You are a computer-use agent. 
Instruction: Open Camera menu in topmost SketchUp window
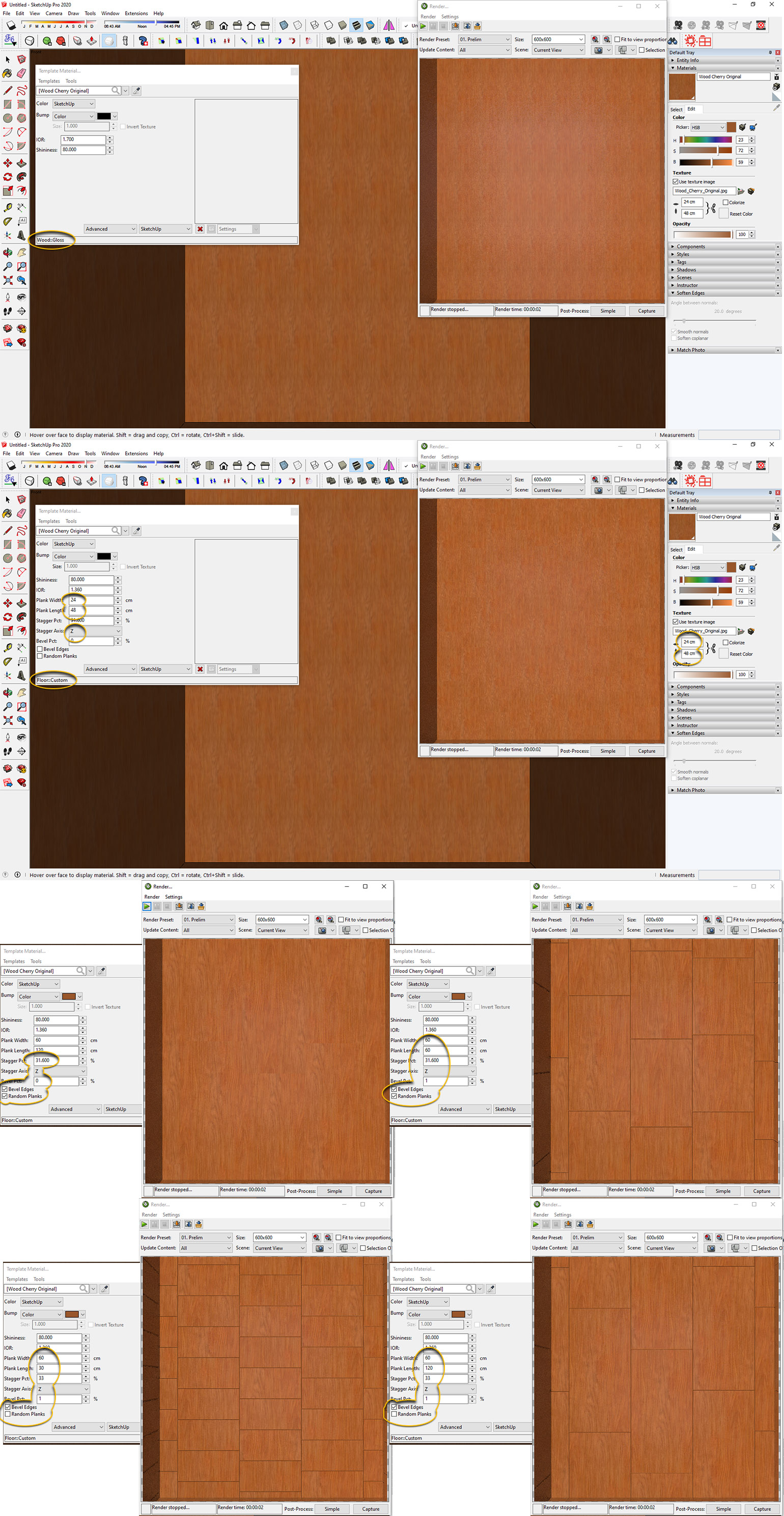coord(54,14)
